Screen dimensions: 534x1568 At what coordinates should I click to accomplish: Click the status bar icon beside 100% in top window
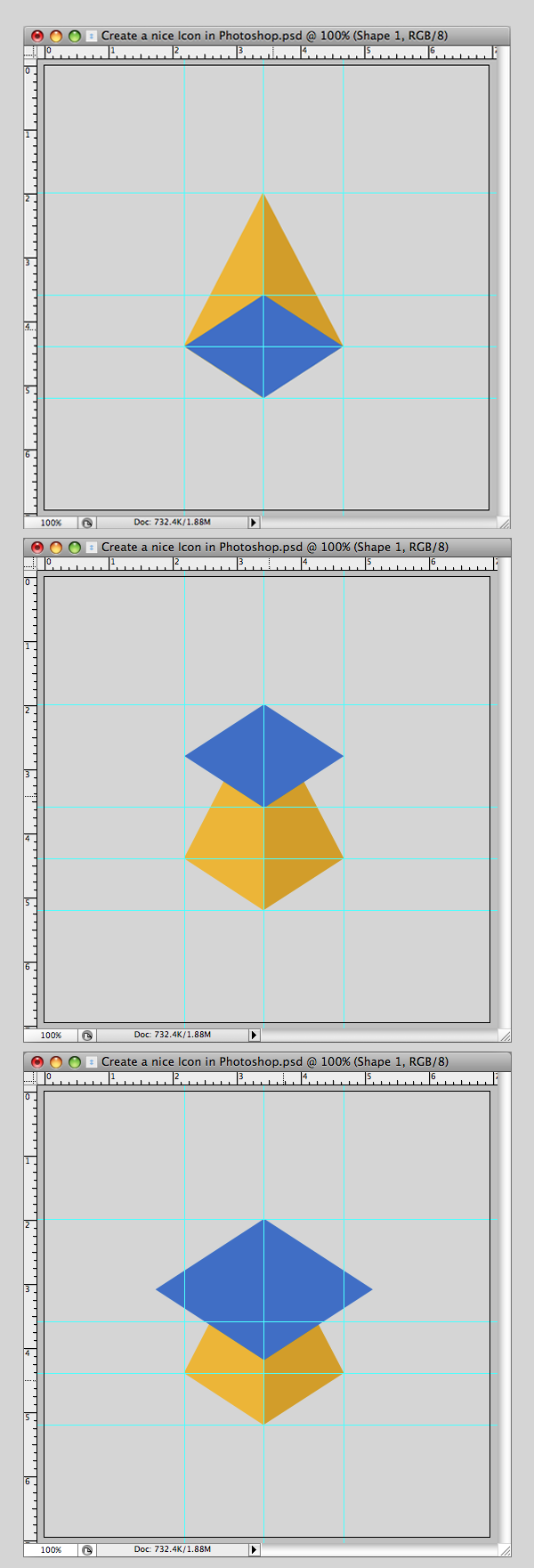click(x=87, y=523)
